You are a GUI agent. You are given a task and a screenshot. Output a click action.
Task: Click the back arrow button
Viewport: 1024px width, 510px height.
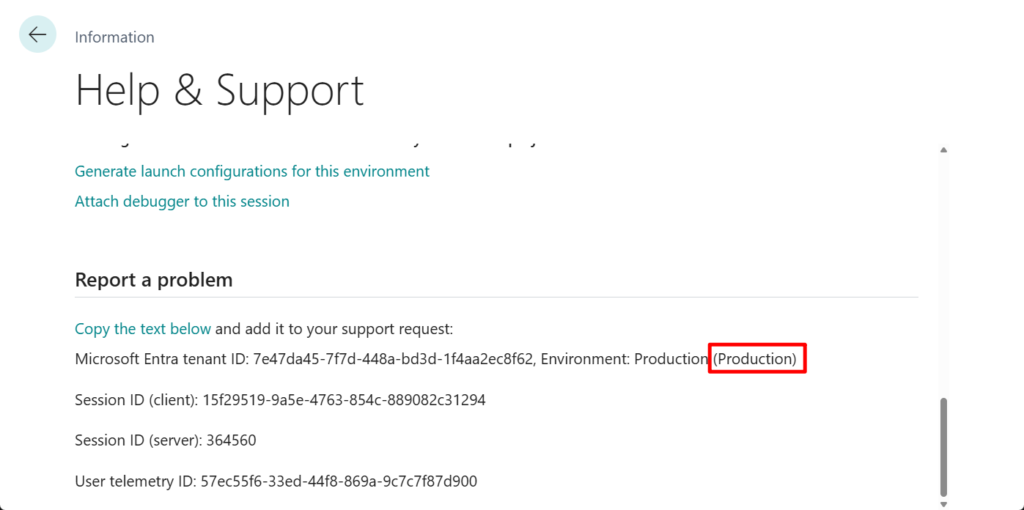coord(37,35)
